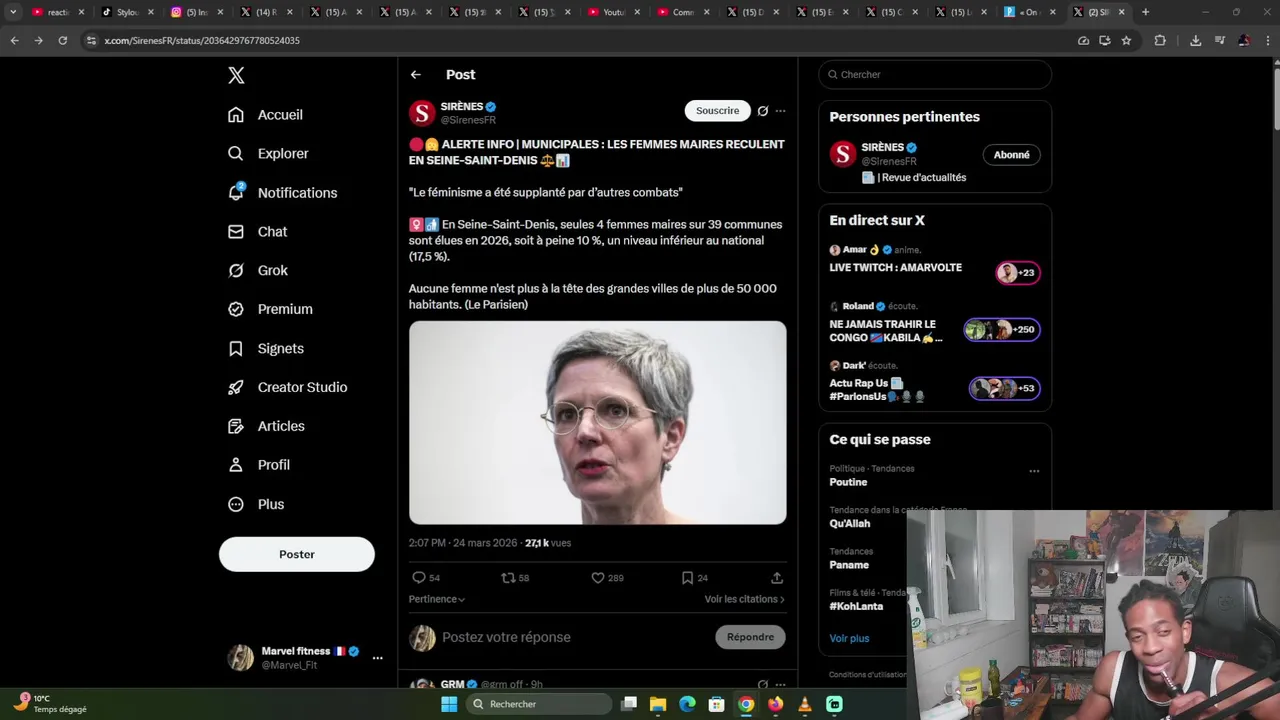
Task: Open Creator Studio
Action: click(288, 388)
